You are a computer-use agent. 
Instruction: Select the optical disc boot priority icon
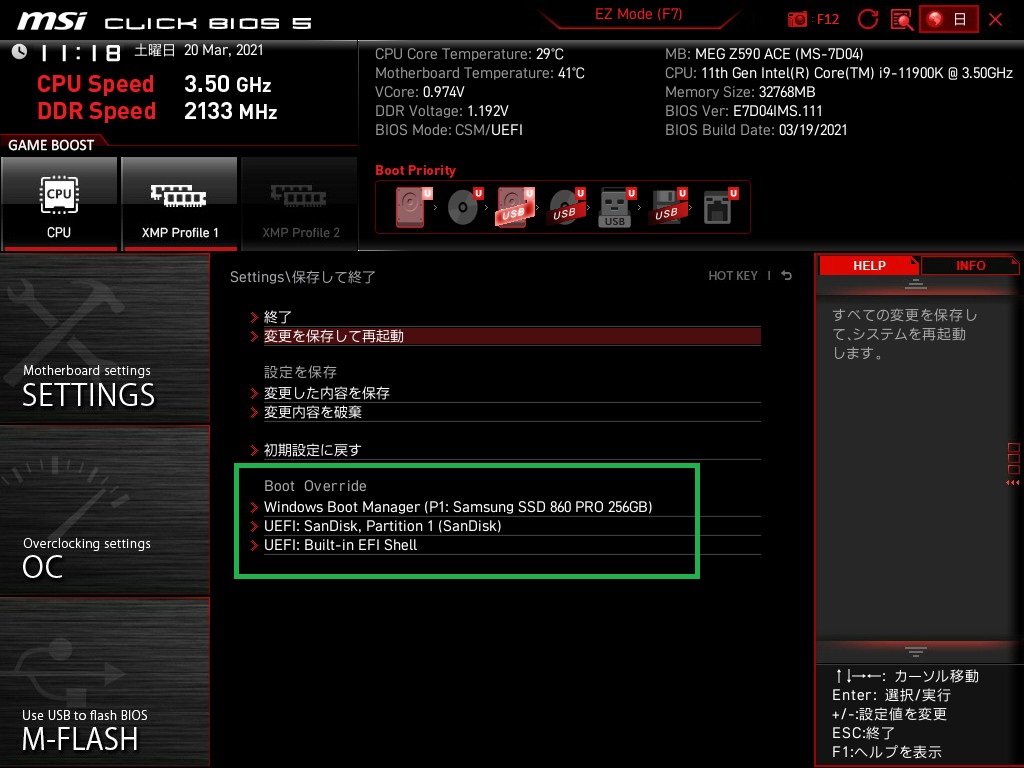click(464, 207)
